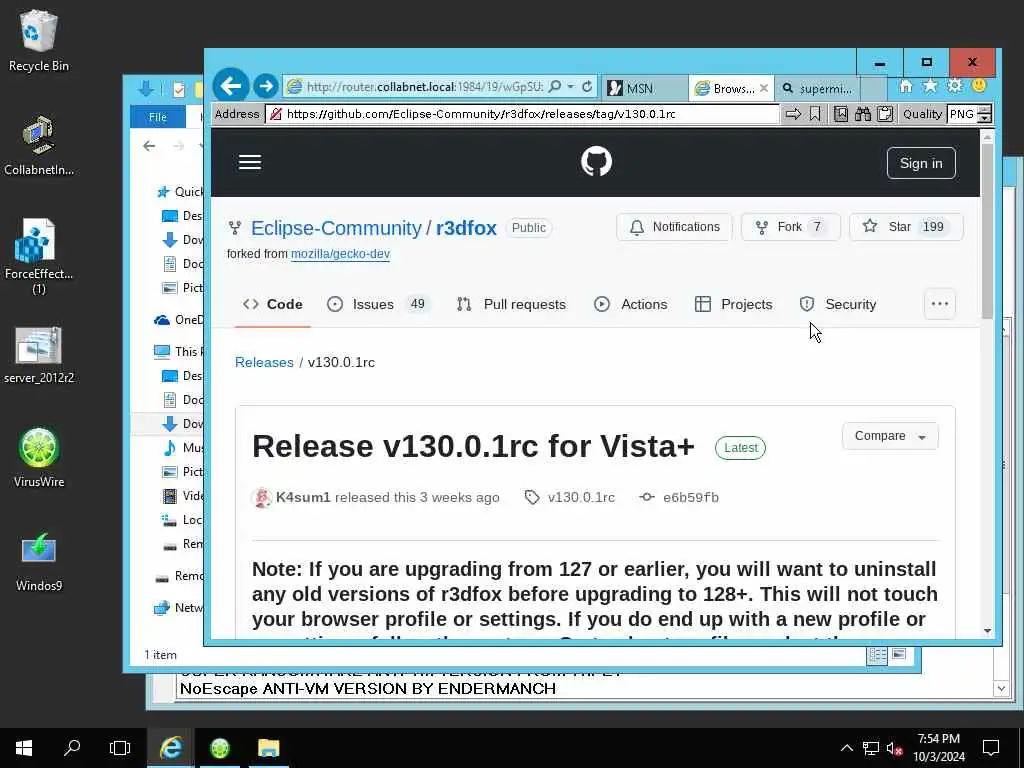Screen dimensions: 1024x768
Task: Click the Go arrow beside the Address field
Action: [793, 114]
